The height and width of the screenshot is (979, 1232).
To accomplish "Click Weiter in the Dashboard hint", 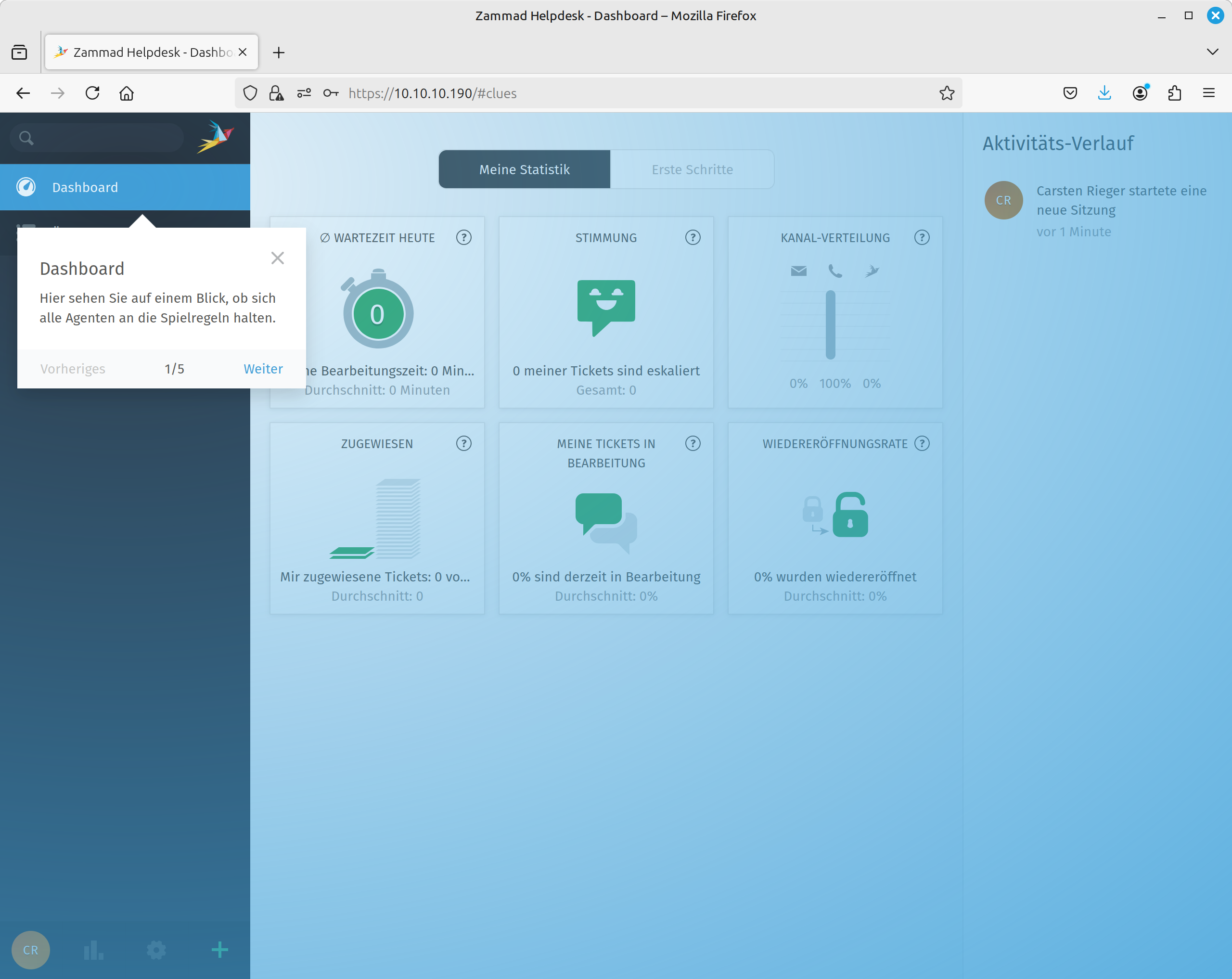I will (263, 369).
